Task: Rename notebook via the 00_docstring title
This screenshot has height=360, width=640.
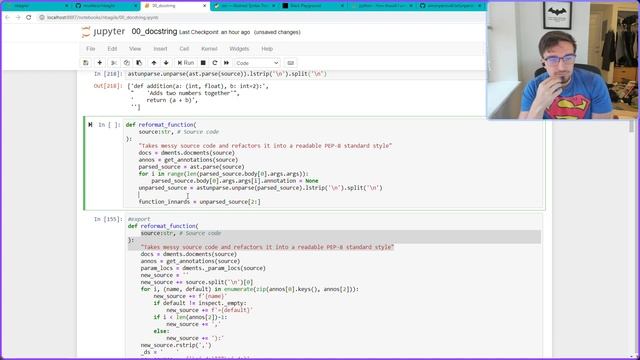Action: pyautogui.click(x=154, y=31)
